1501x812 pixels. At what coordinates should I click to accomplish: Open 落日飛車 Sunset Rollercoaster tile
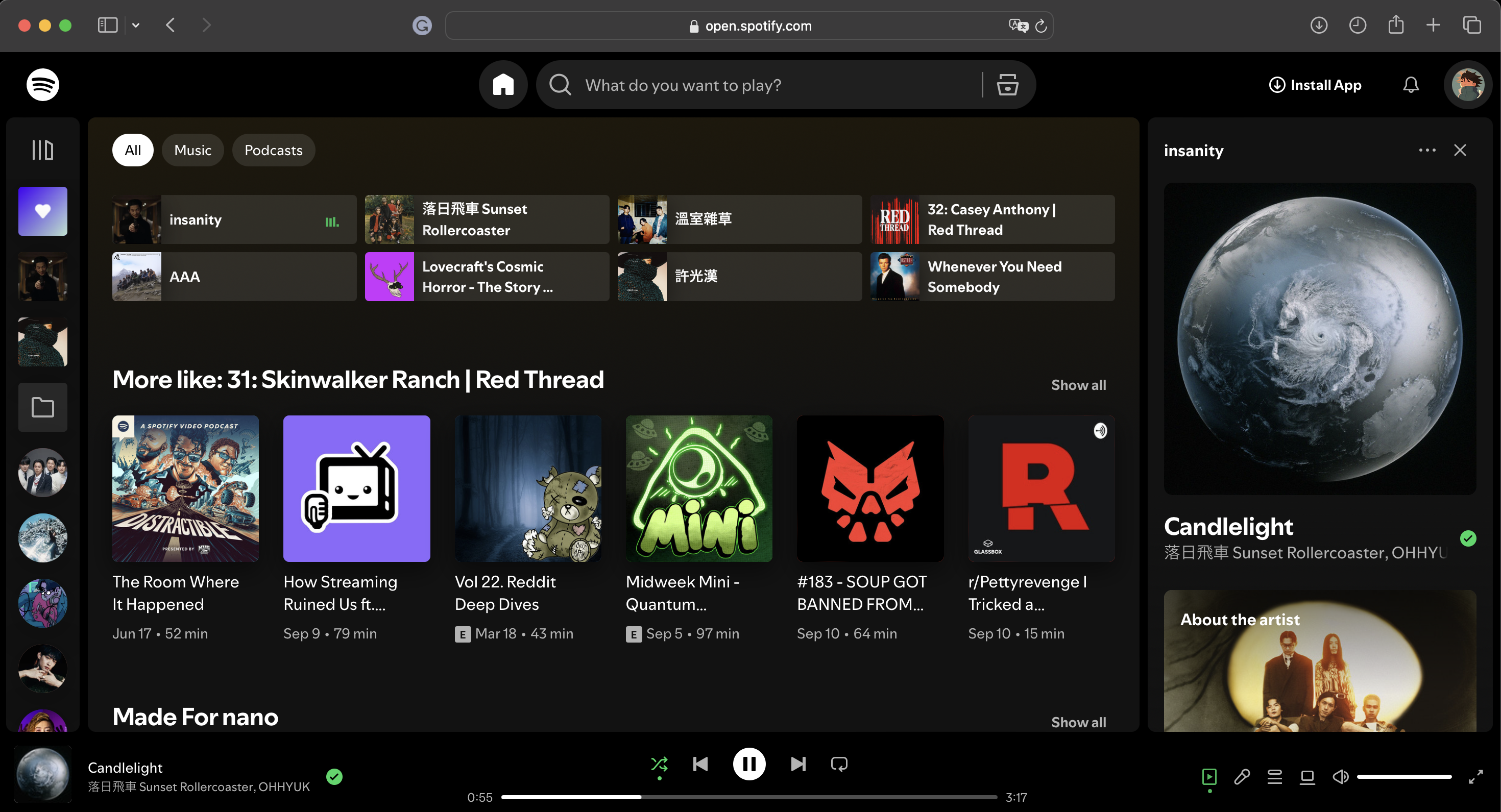click(x=487, y=219)
